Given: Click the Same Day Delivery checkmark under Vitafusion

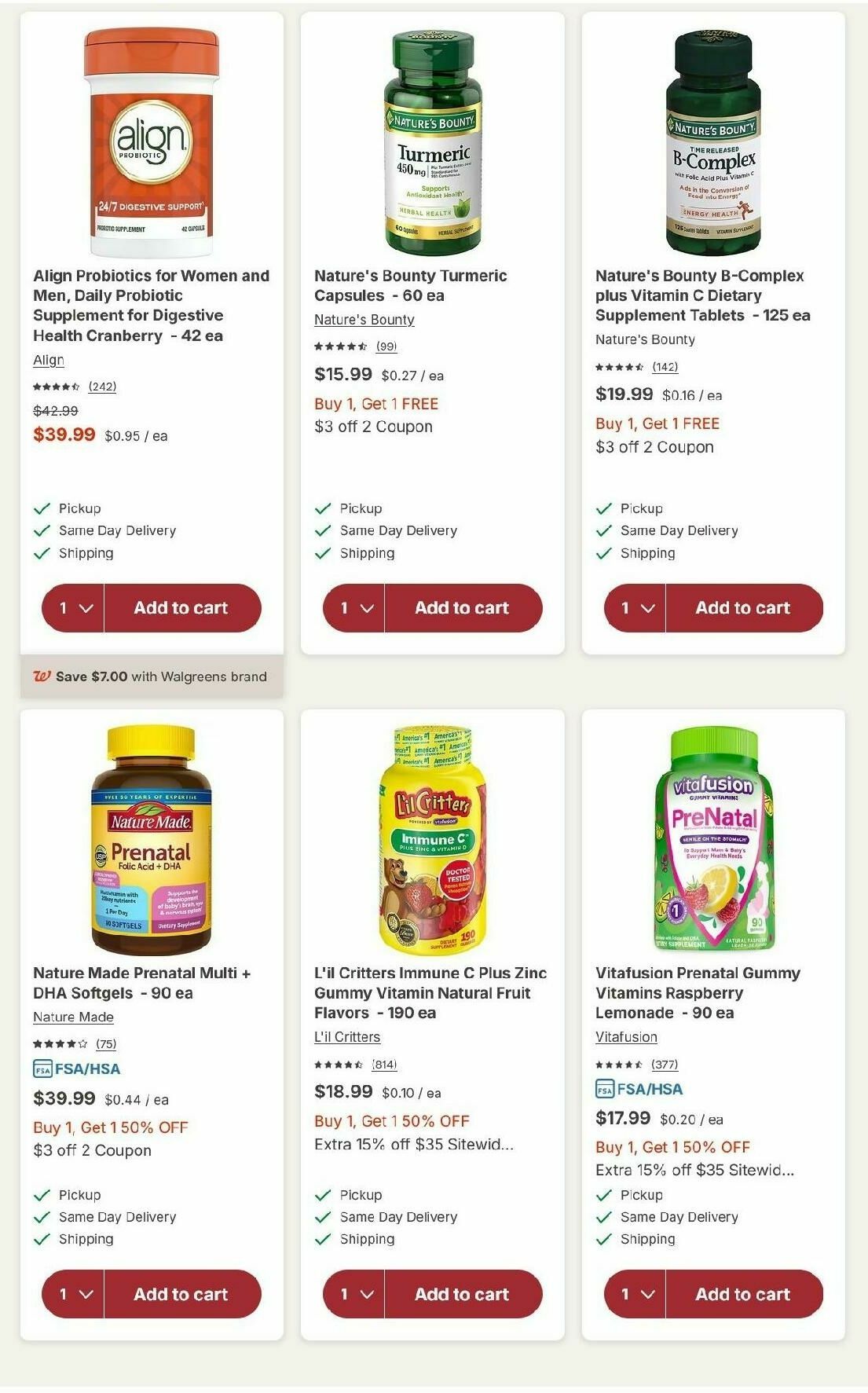Looking at the screenshot, I should (x=602, y=1216).
